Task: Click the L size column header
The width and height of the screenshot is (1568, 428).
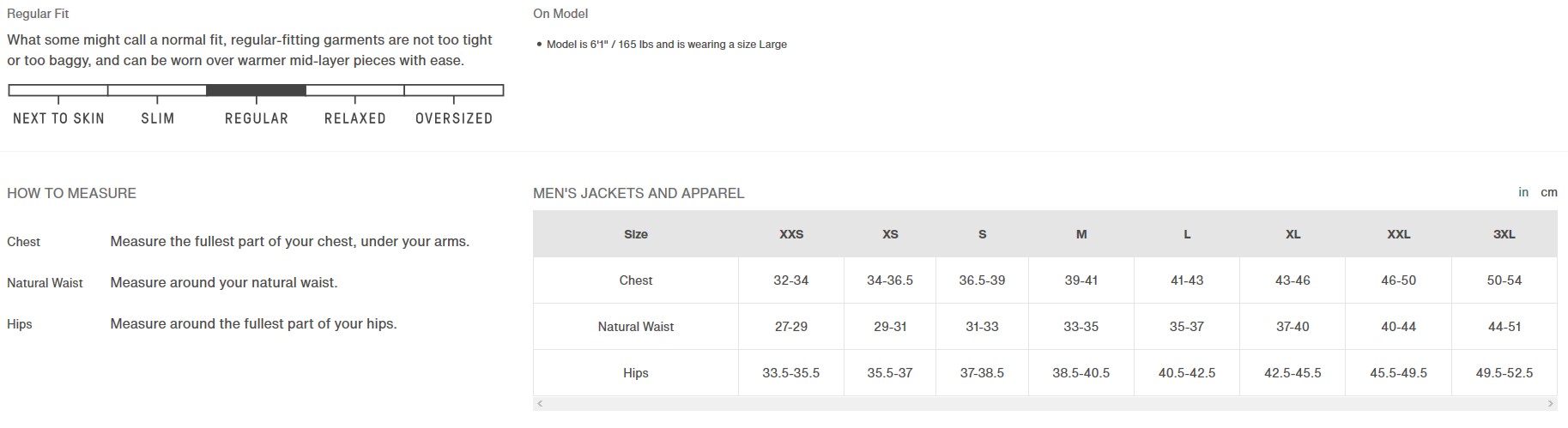Action: coord(1187,234)
